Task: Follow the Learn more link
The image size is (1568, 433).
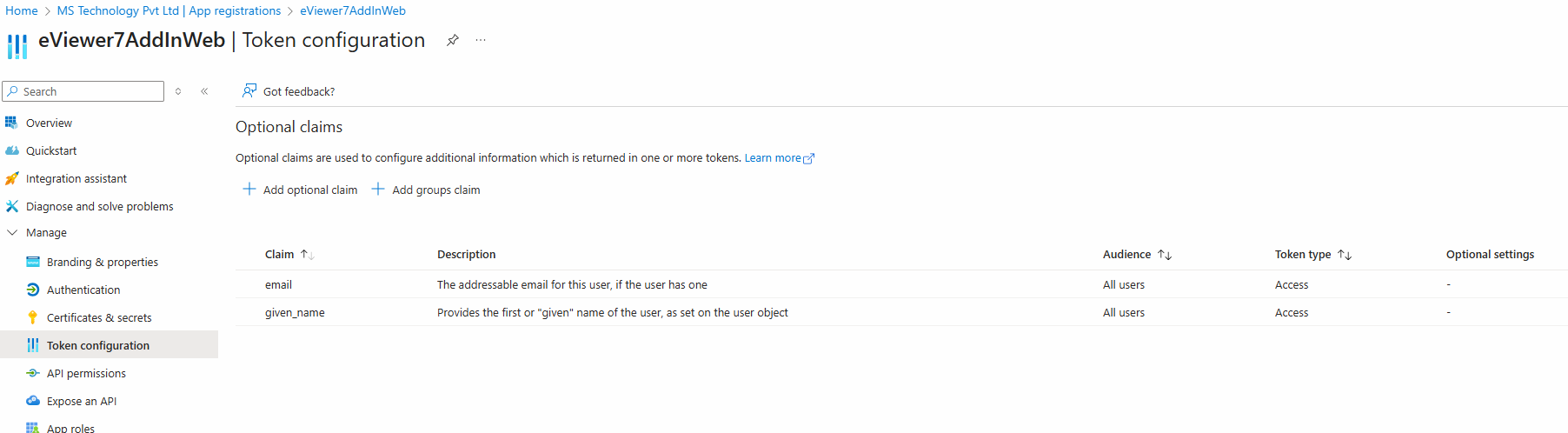Action: [773, 158]
